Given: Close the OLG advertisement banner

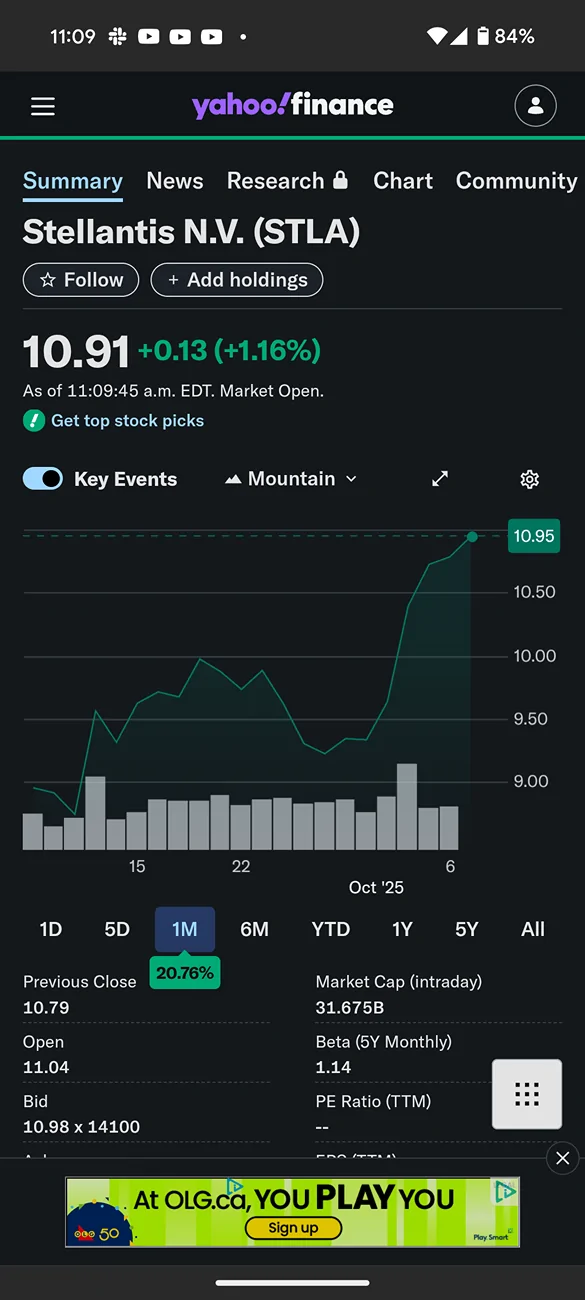Looking at the screenshot, I should pos(563,1158).
